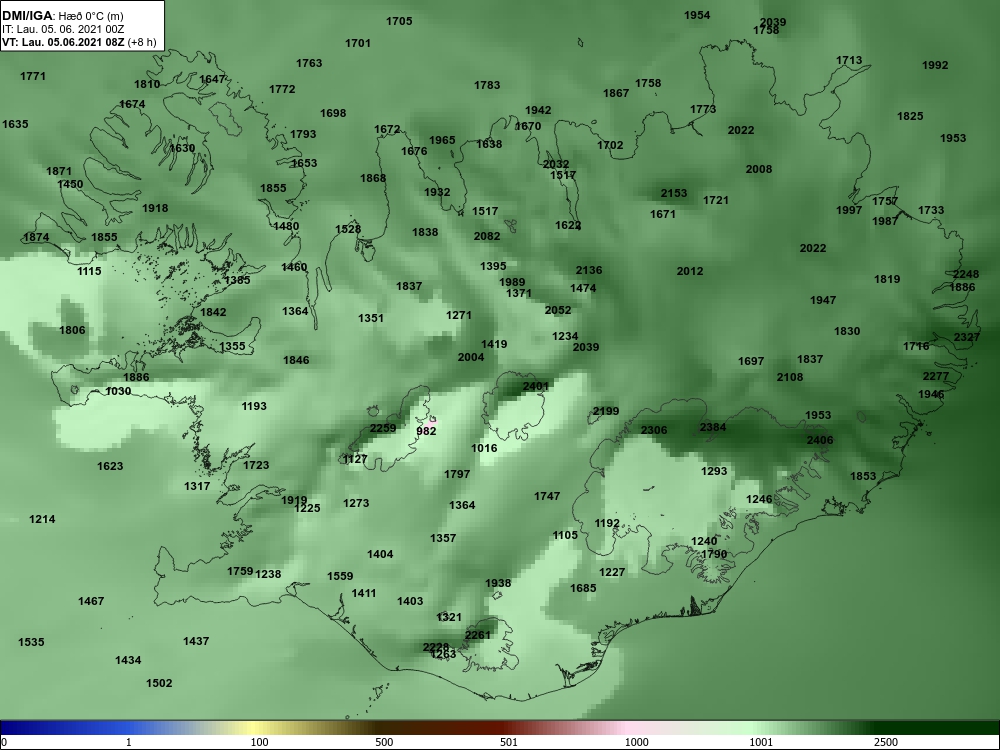Viewport: 1000px width, 750px height.
Task: Click the 1001 label on the color scale
Action: (761, 742)
